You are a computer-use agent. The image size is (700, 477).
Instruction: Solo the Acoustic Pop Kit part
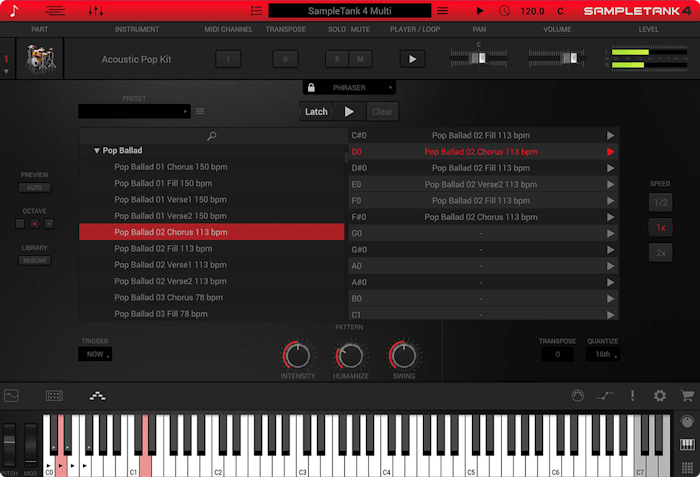[x=337, y=59]
